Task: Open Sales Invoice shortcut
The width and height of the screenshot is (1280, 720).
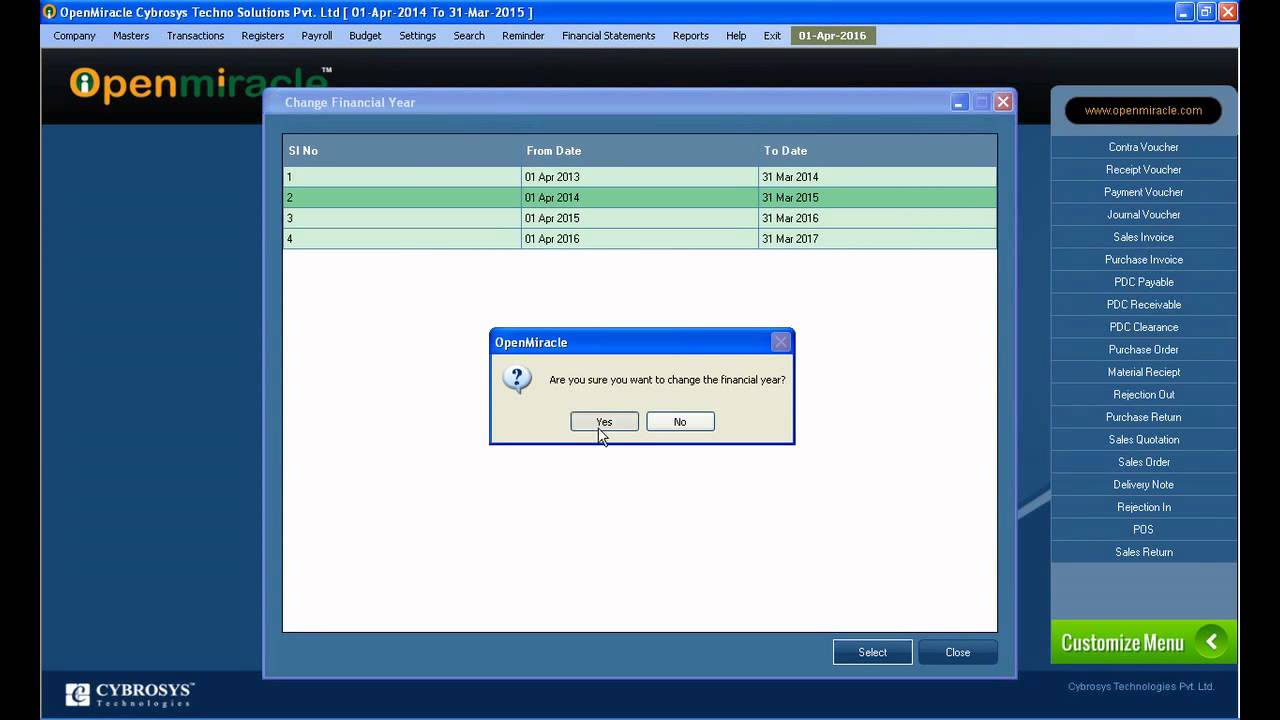Action: point(1143,237)
